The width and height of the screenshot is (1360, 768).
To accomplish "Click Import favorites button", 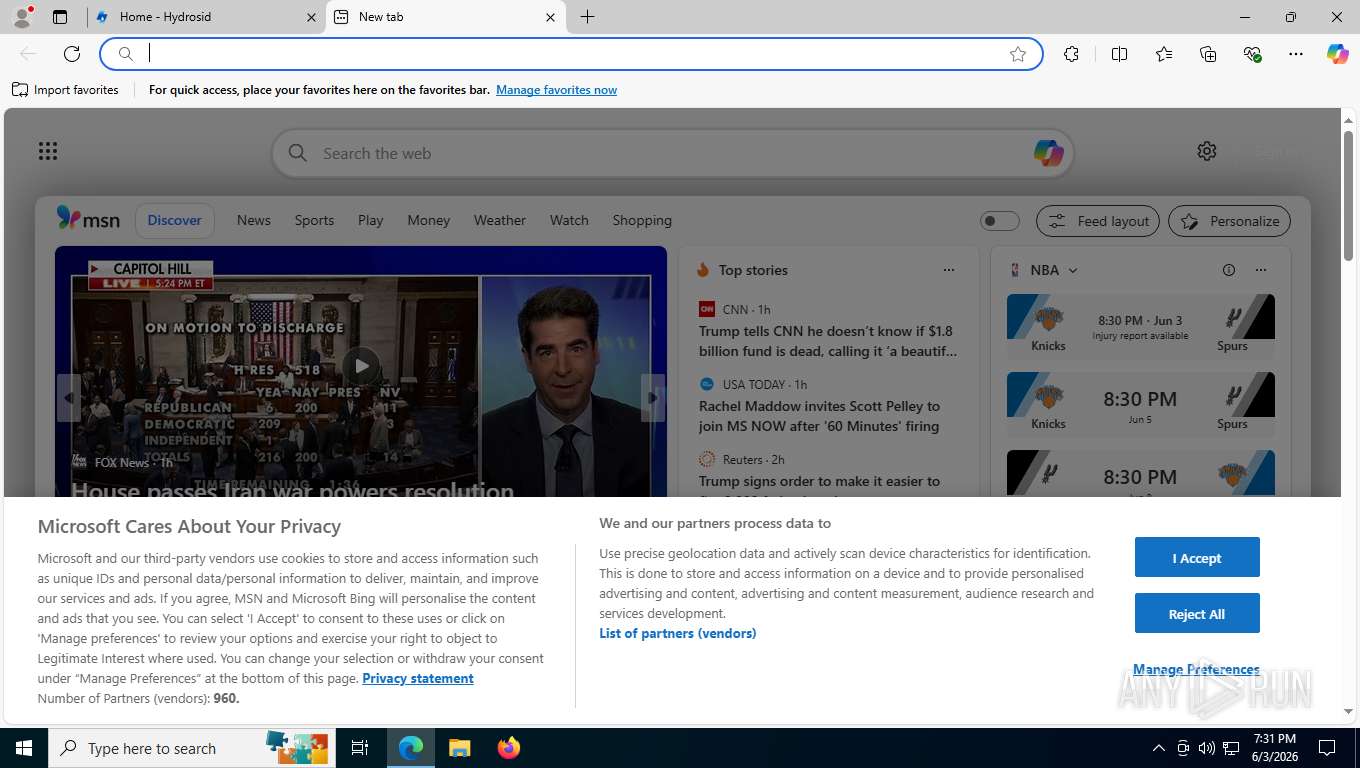I will (66, 90).
